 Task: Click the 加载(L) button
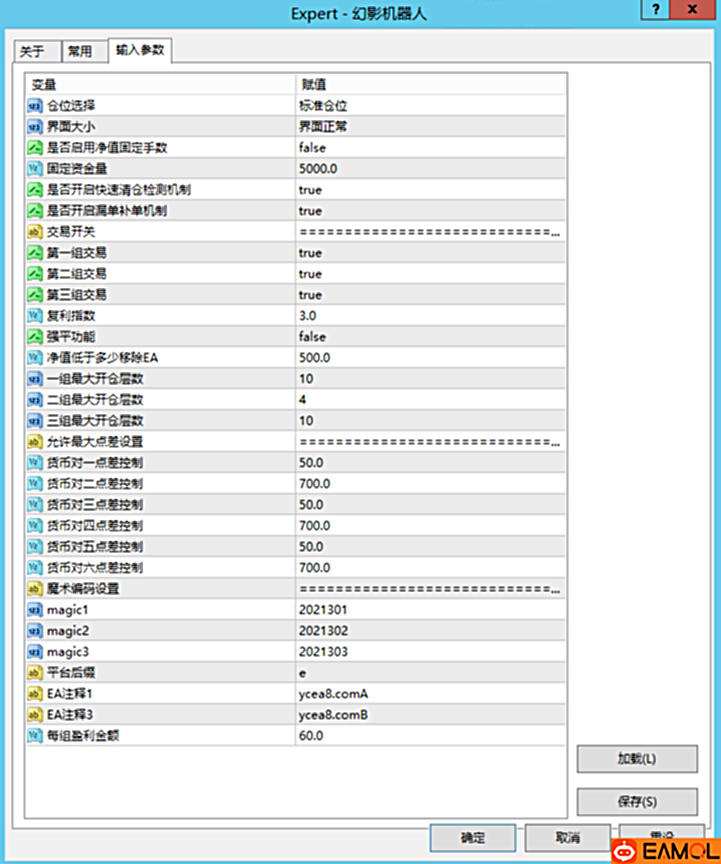636,759
